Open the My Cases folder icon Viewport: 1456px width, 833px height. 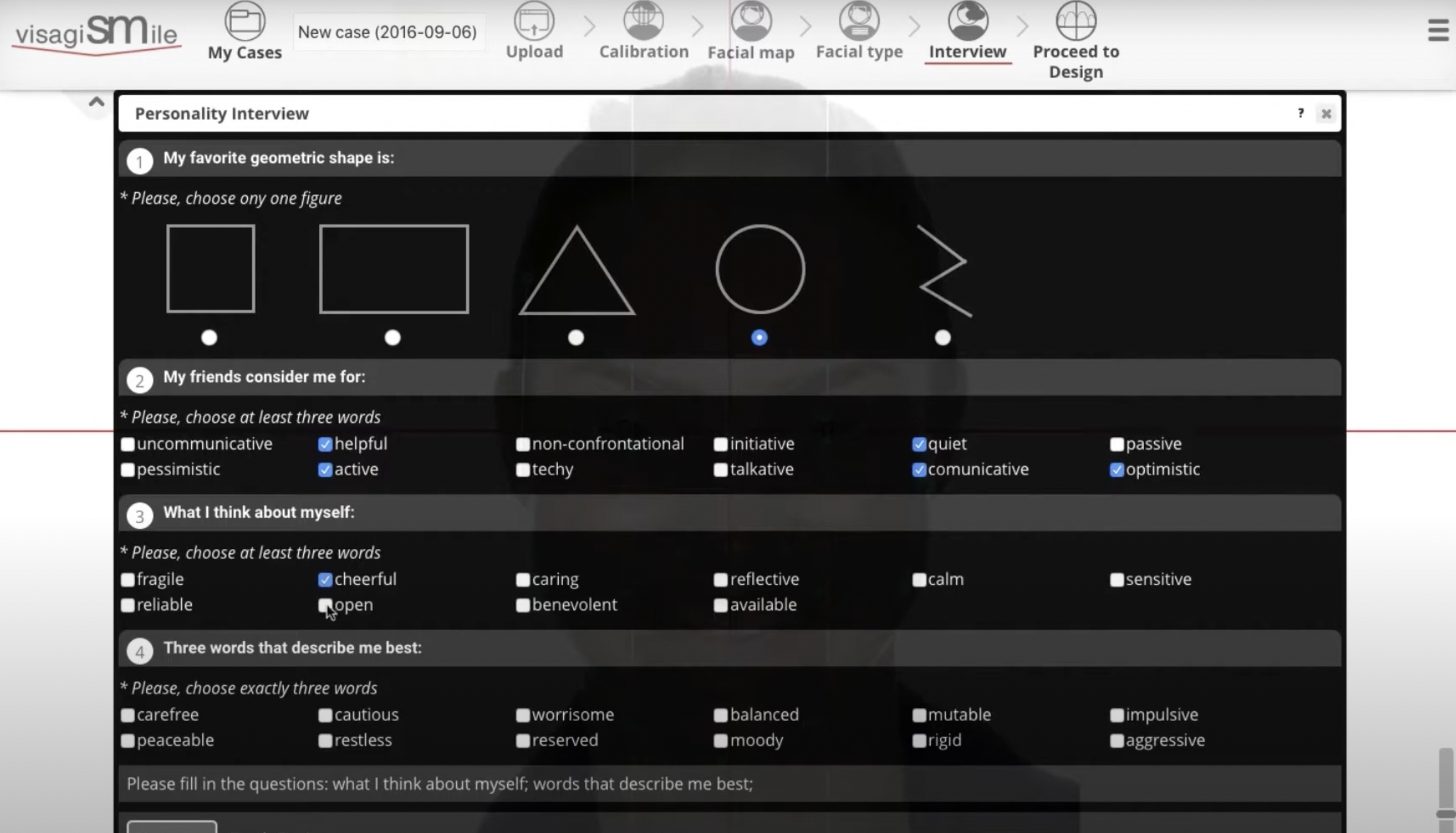tap(245, 20)
